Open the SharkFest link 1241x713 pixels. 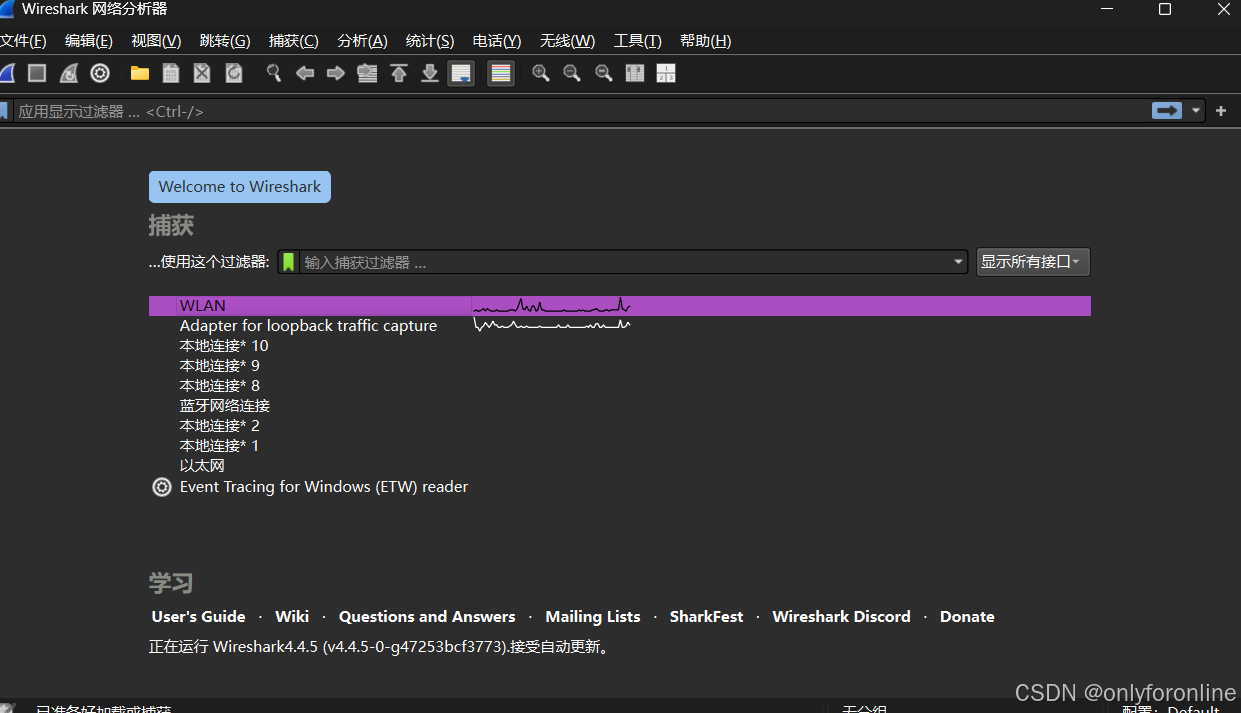click(707, 617)
